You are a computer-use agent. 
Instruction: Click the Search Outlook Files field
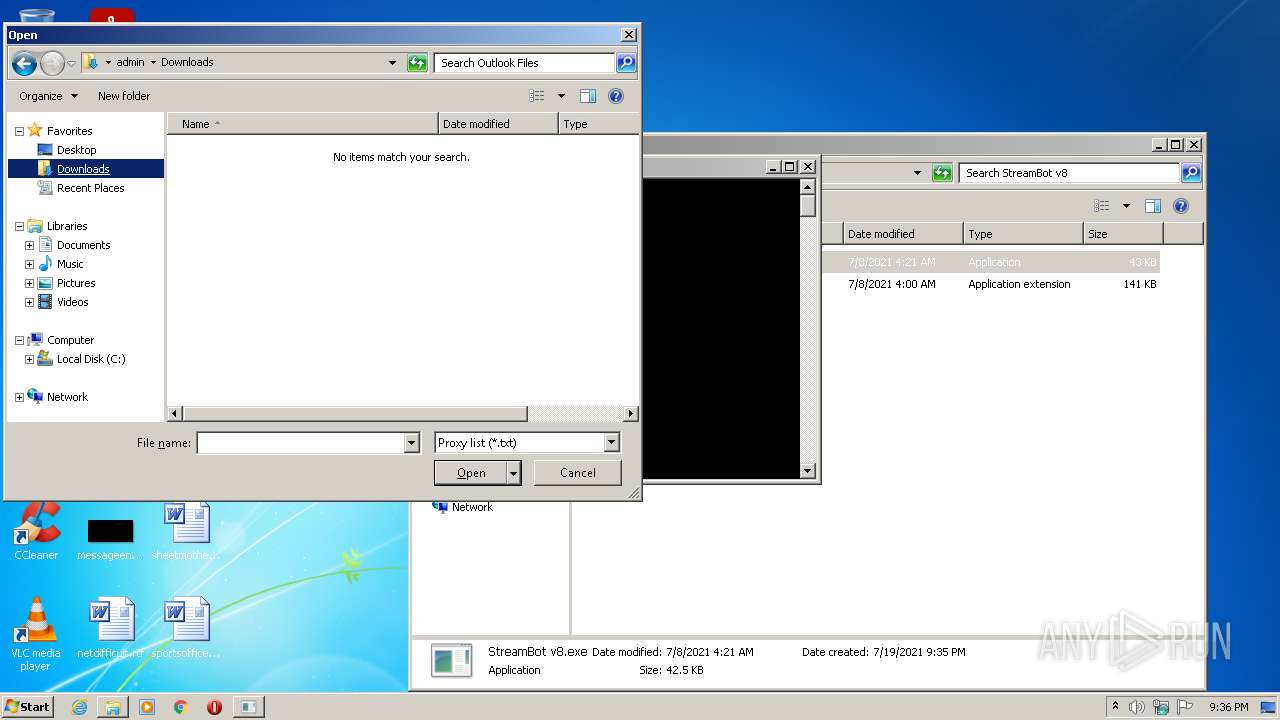(525, 63)
